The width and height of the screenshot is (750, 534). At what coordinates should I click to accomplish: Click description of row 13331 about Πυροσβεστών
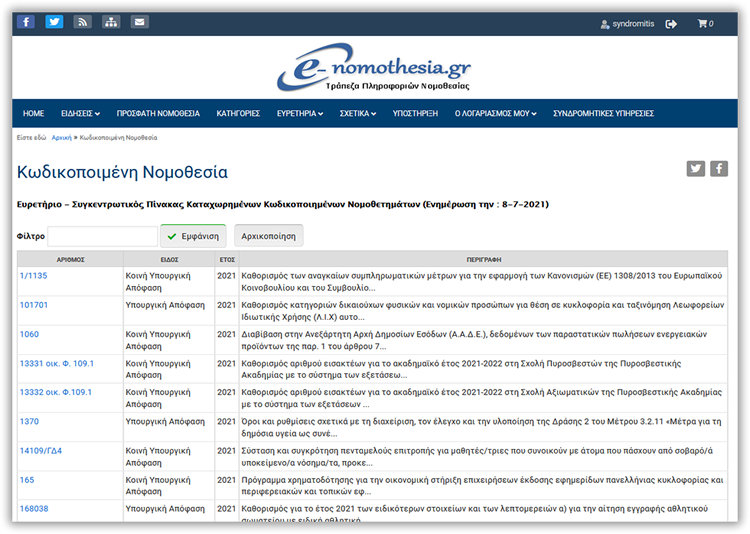pyautogui.click(x=483, y=369)
